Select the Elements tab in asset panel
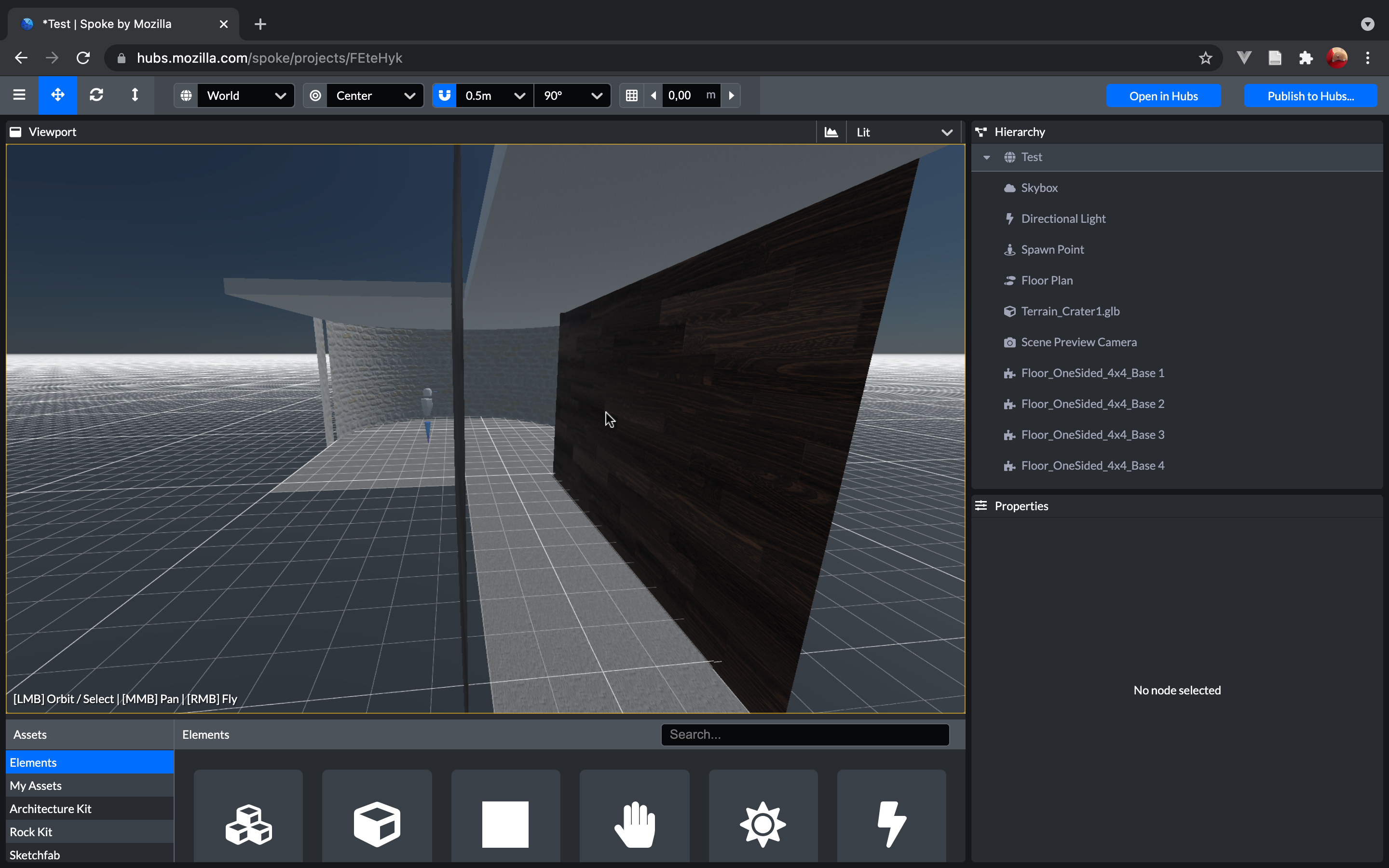1389x868 pixels. (x=205, y=734)
